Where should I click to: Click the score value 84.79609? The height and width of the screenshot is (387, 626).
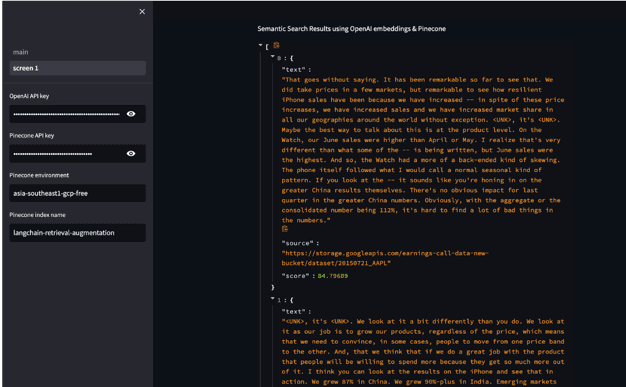tap(333, 276)
